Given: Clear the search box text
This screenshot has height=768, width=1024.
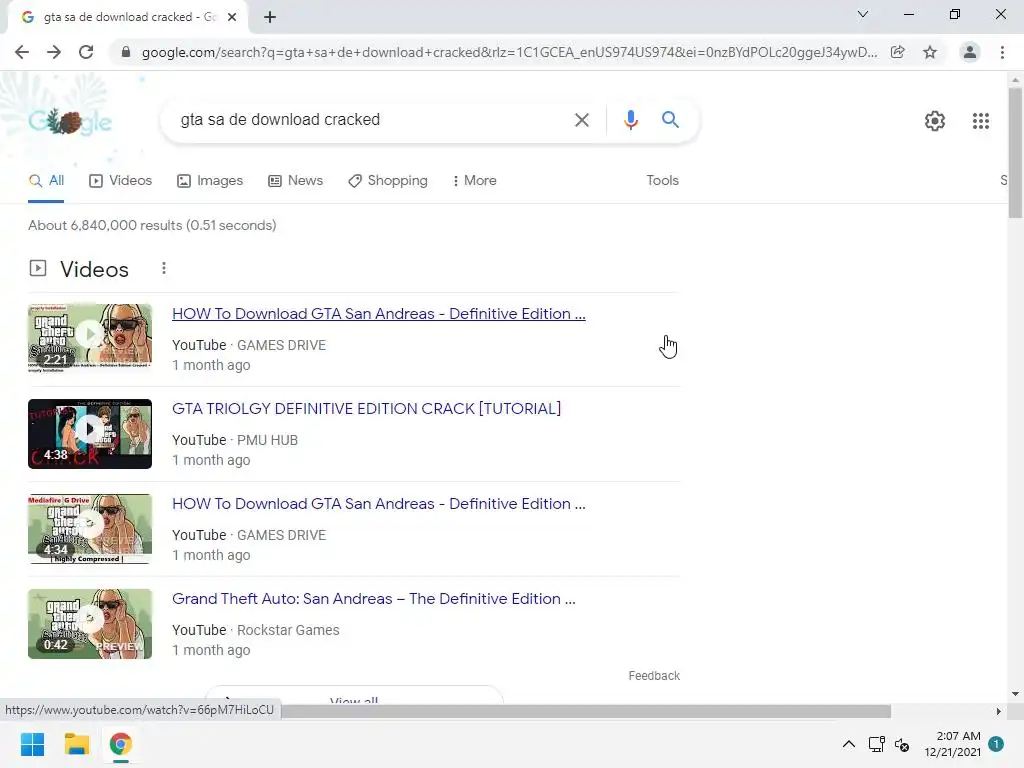Looking at the screenshot, I should tap(581, 120).
